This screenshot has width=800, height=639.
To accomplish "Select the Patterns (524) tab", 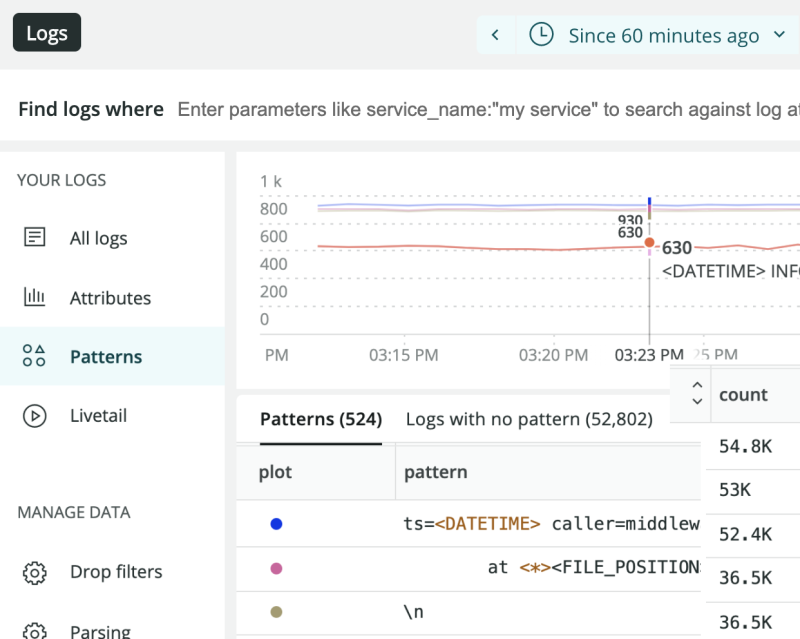I will tap(309, 419).
